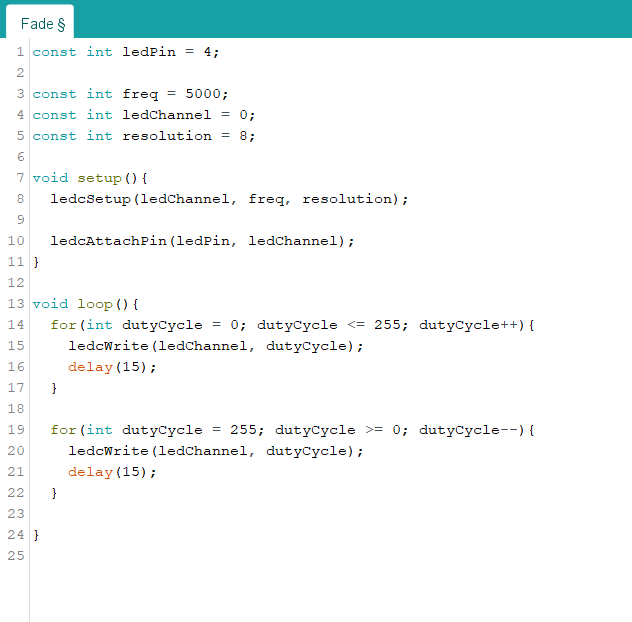632x622 pixels.
Task: Click line number 13 in the gutter
Action: coord(15,304)
